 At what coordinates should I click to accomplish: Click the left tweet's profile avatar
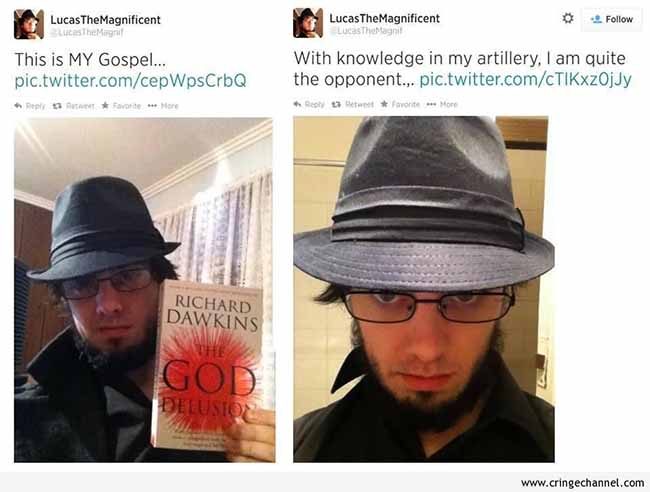click(x=29, y=24)
